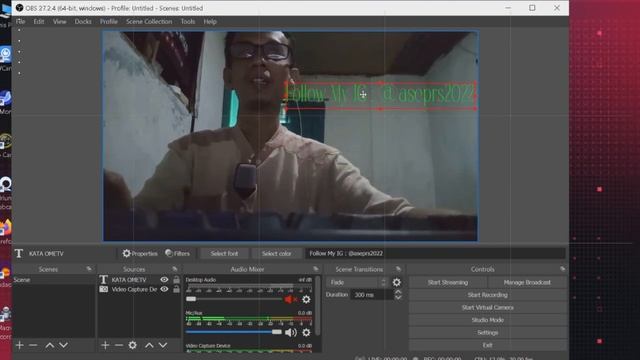Open Filters for the selected source
The width and height of the screenshot is (640, 360).
[x=177, y=253]
